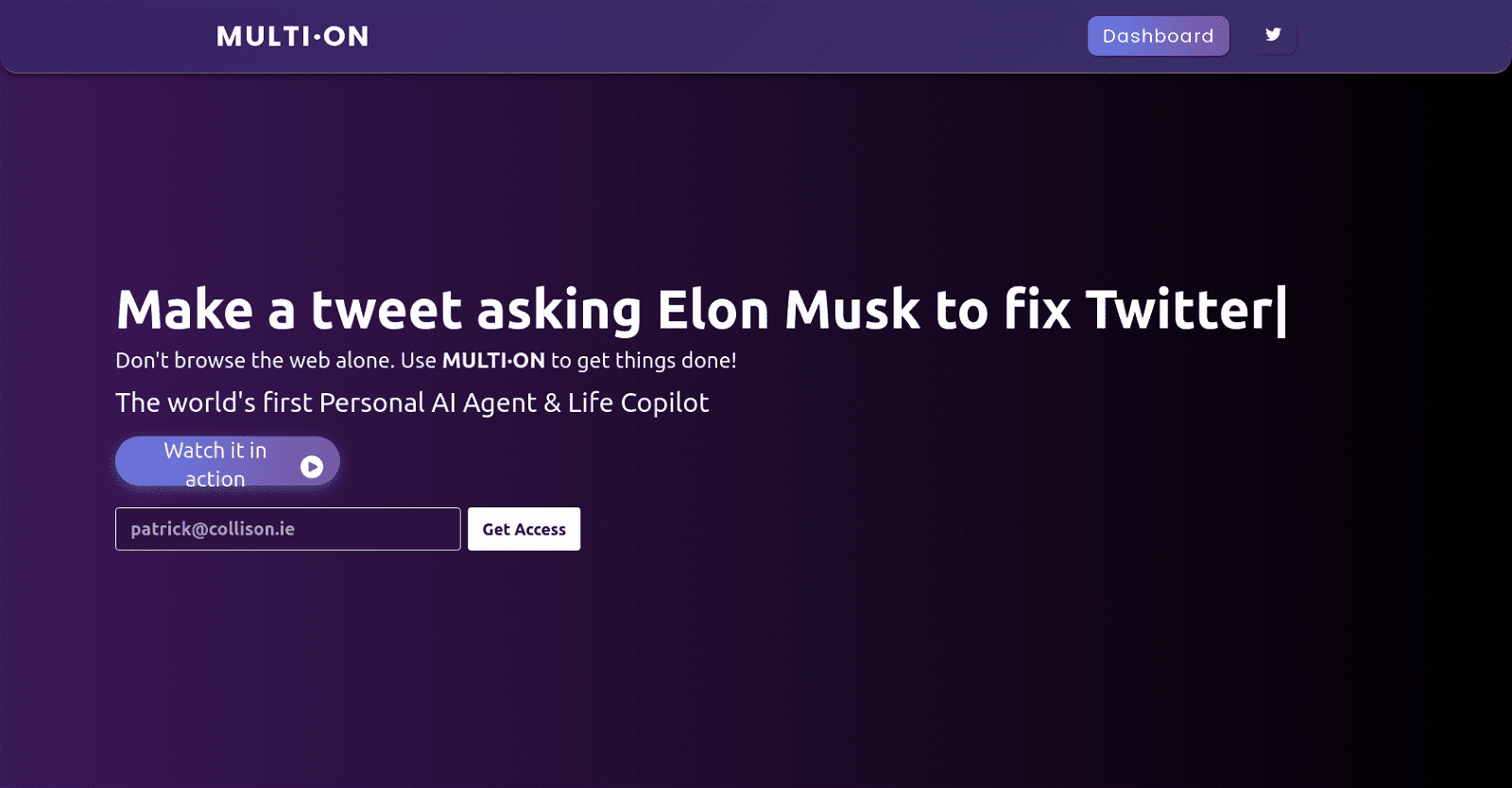Click "The world's first" in the tagline
The width and height of the screenshot is (1512, 788).
tap(214, 403)
